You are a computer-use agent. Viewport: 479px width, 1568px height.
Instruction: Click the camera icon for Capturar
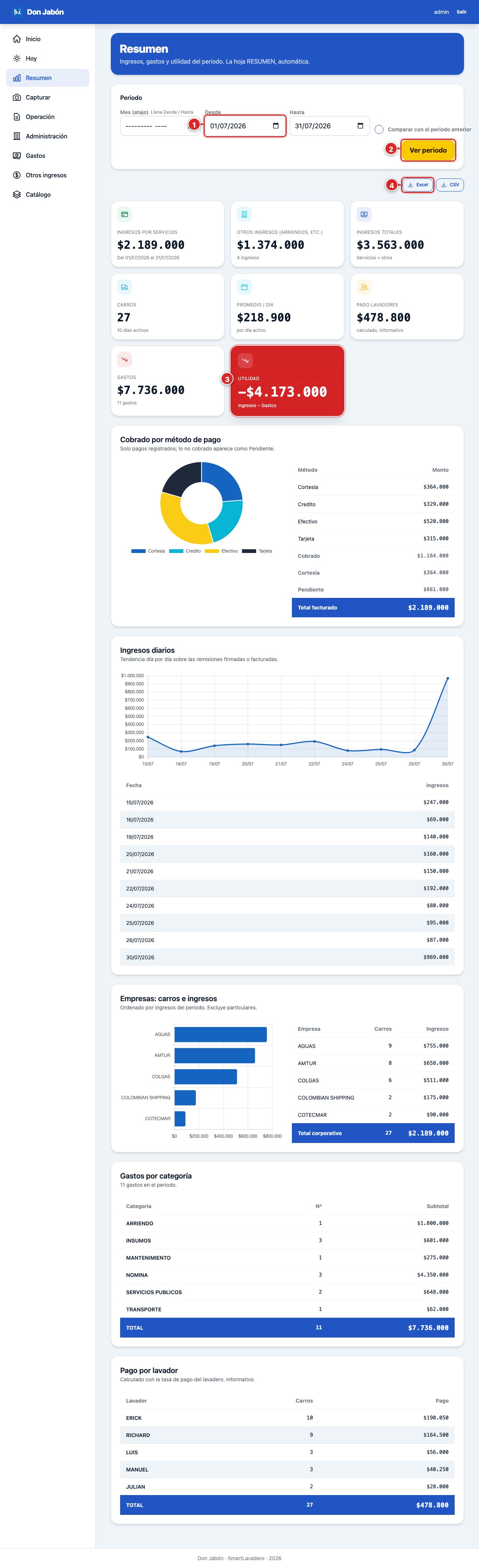click(17, 97)
